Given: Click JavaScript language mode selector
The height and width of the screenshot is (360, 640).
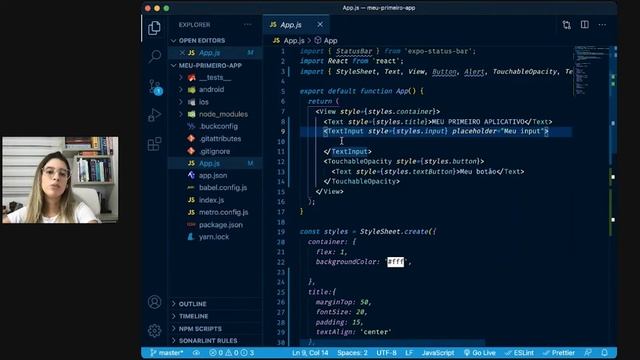Looking at the screenshot, I should tap(438, 353).
